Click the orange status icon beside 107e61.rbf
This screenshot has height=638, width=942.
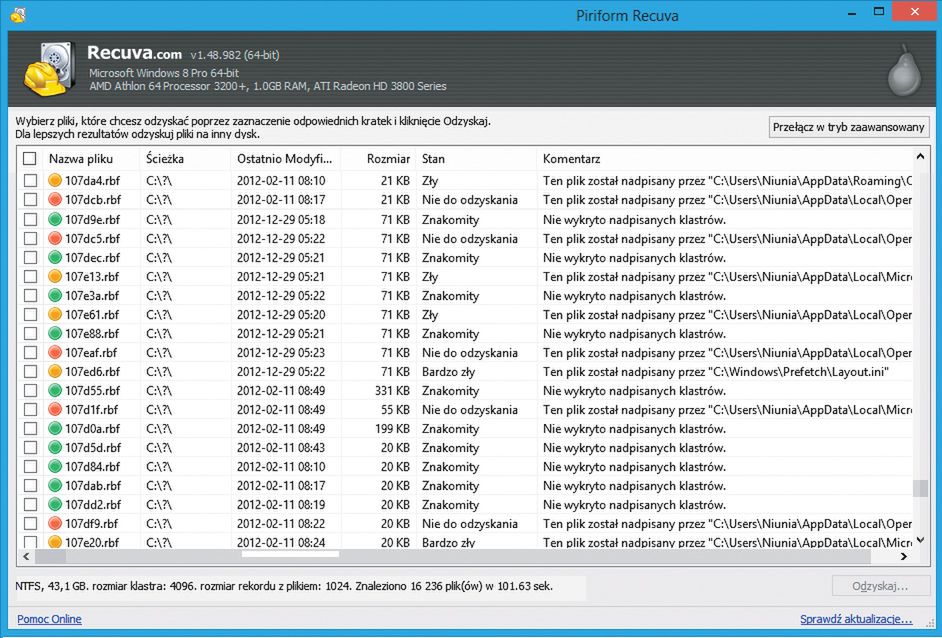pyautogui.click(x=55, y=314)
